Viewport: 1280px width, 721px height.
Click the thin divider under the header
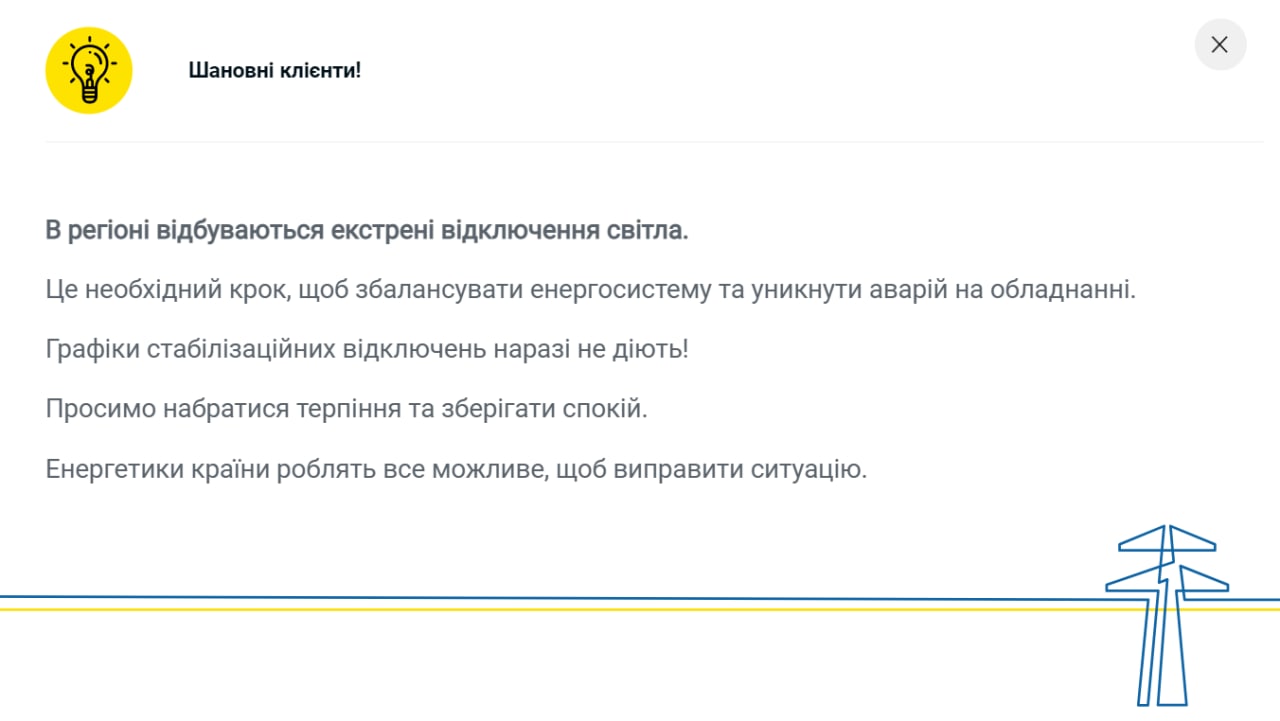(x=654, y=142)
